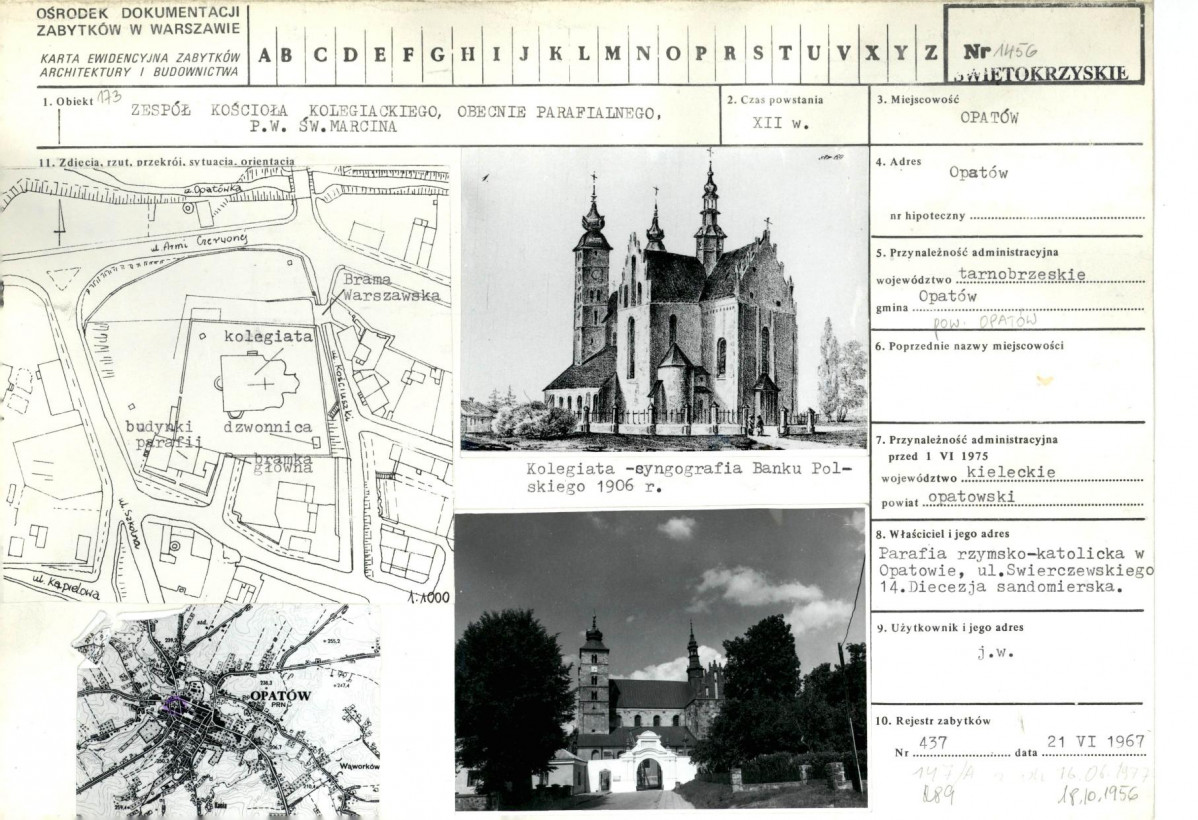
Task: Select letter "O" in the alphabet index strip
Action: point(672,55)
